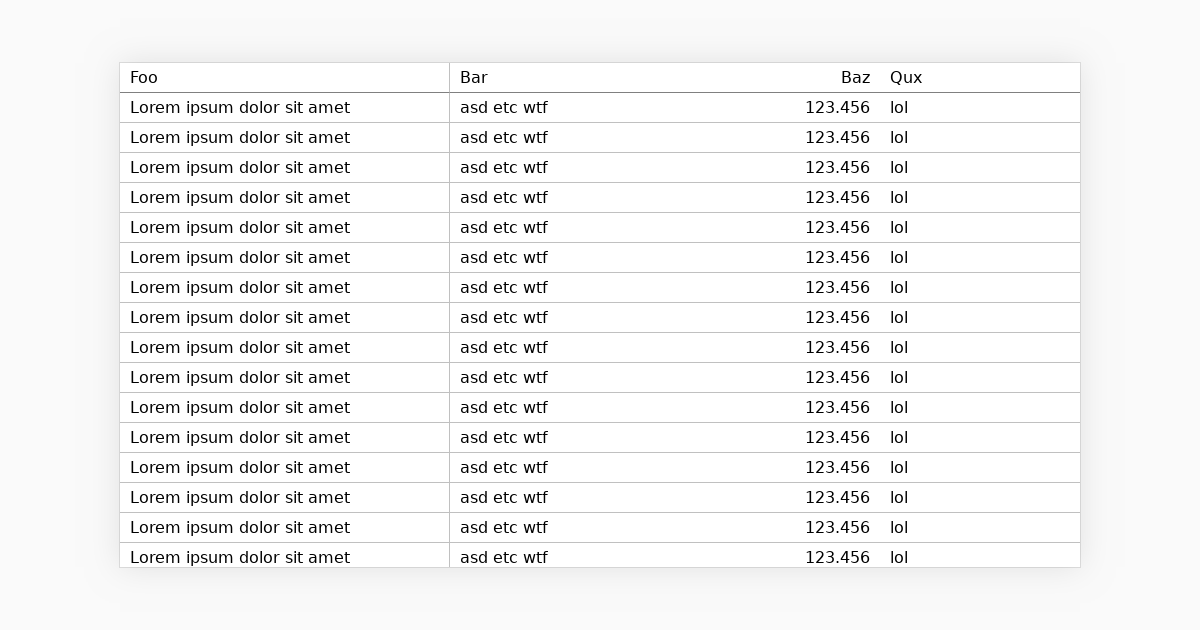The width and height of the screenshot is (1200, 630).
Task: Select the last table row
Action: click(600, 557)
